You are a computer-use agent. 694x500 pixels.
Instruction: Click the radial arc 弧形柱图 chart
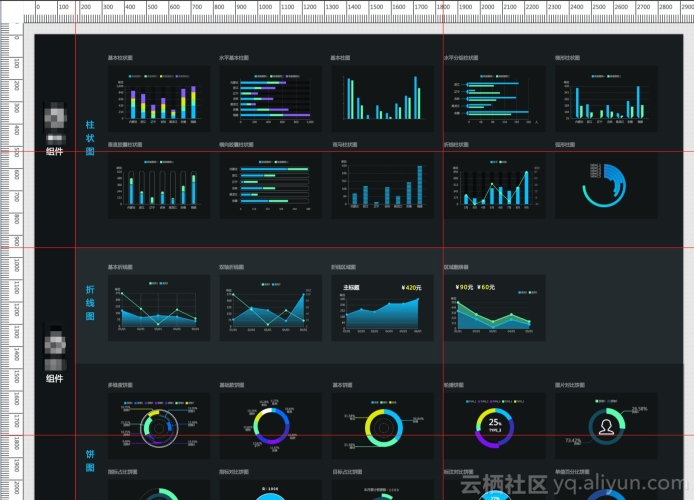pos(606,185)
